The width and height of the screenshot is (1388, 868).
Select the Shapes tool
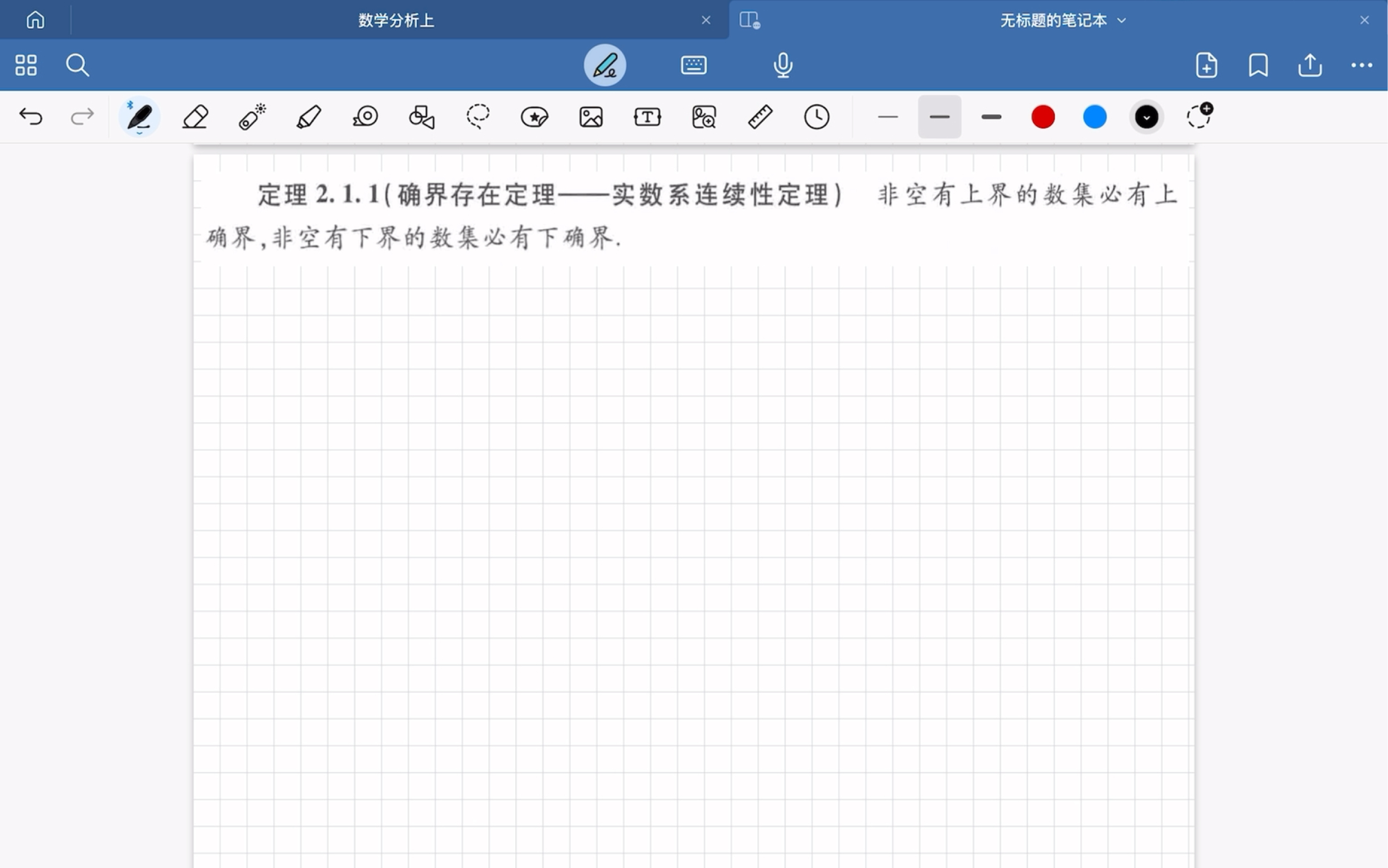coord(421,117)
